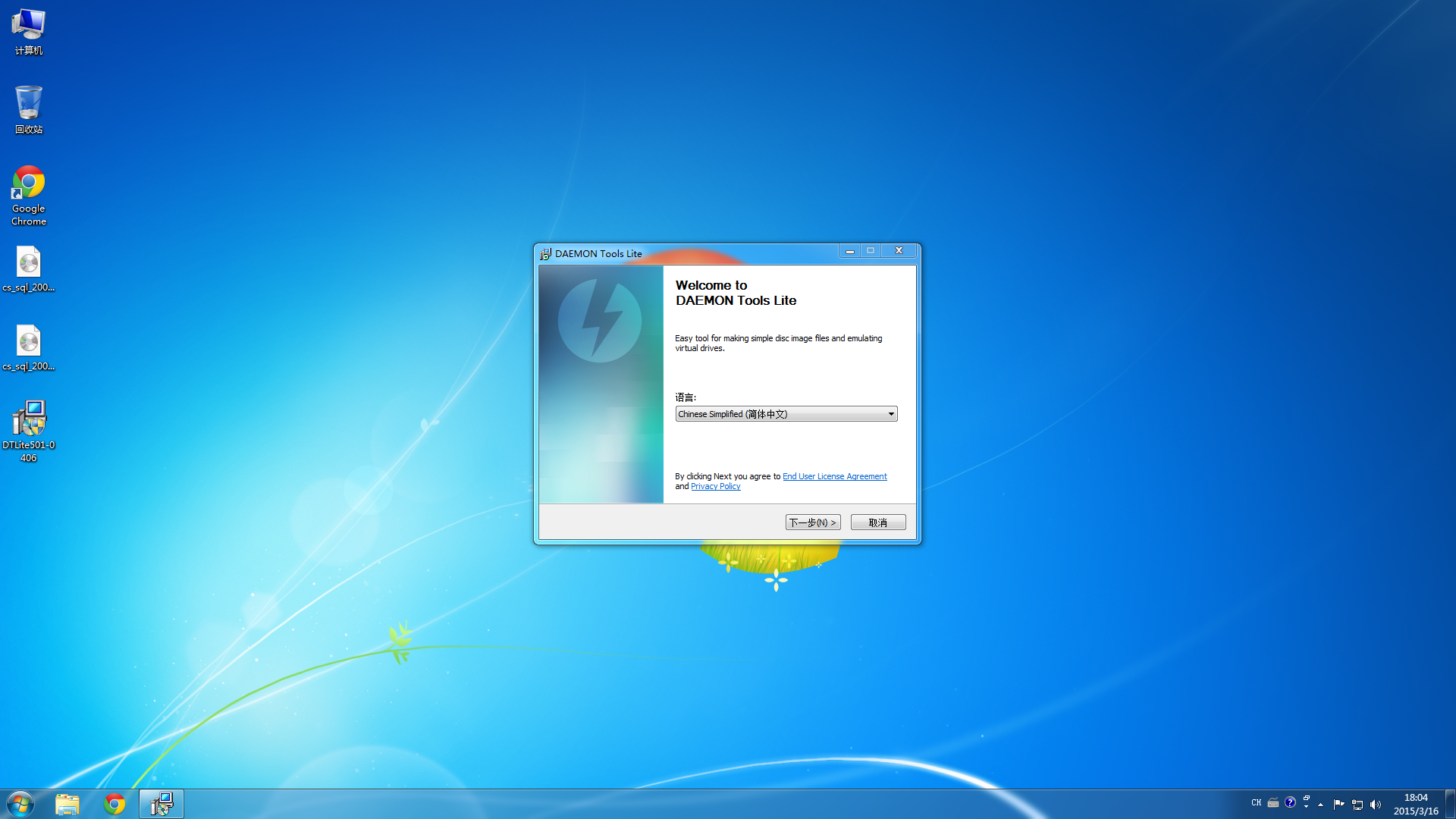Click the language bar help icon
This screenshot has height=819, width=1456.
pyautogui.click(x=1290, y=802)
